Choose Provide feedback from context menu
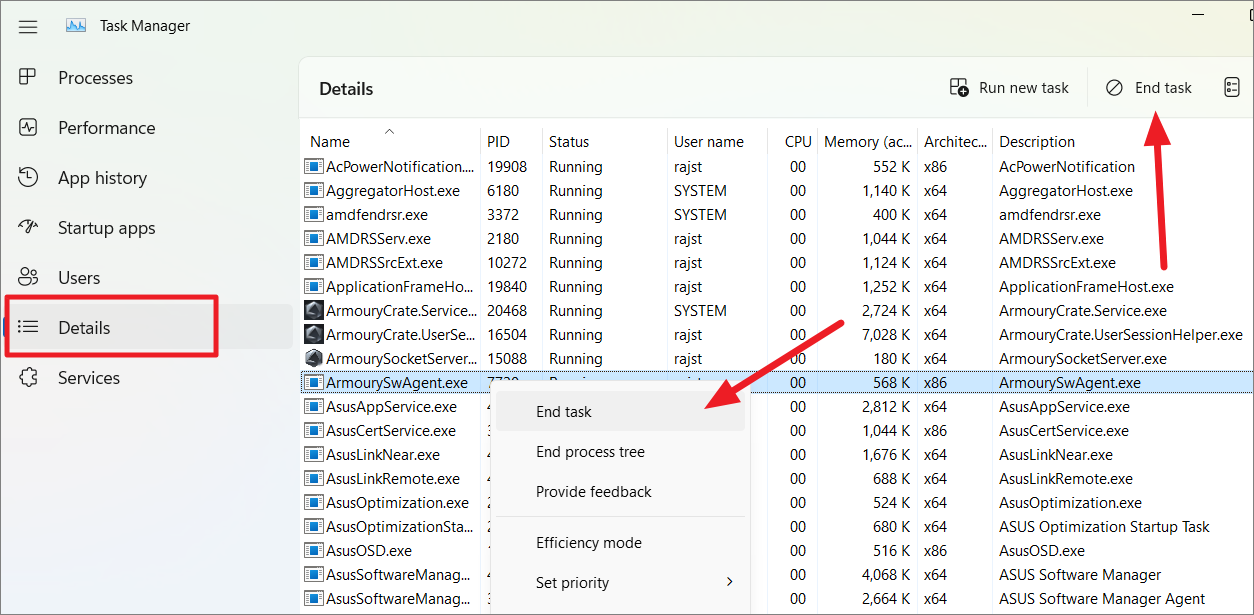Viewport: 1254px width, 615px height. tap(593, 492)
